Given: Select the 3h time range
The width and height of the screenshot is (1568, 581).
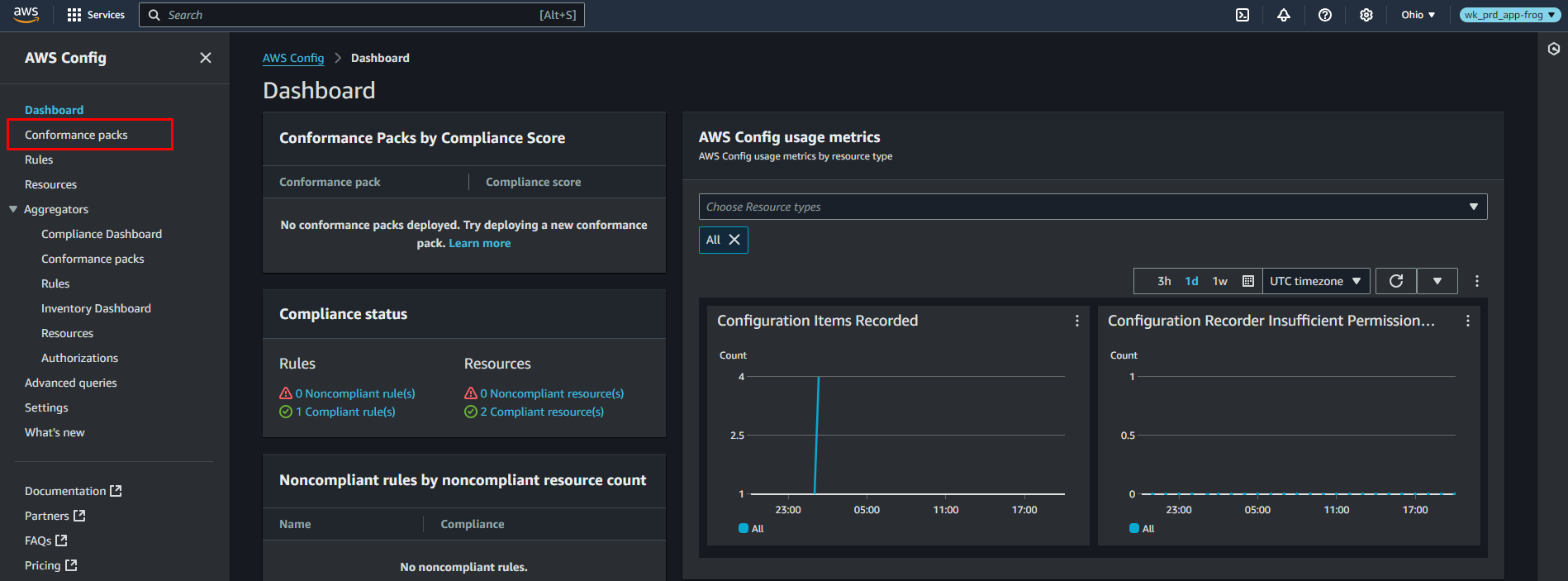Looking at the screenshot, I should [1164, 281].
